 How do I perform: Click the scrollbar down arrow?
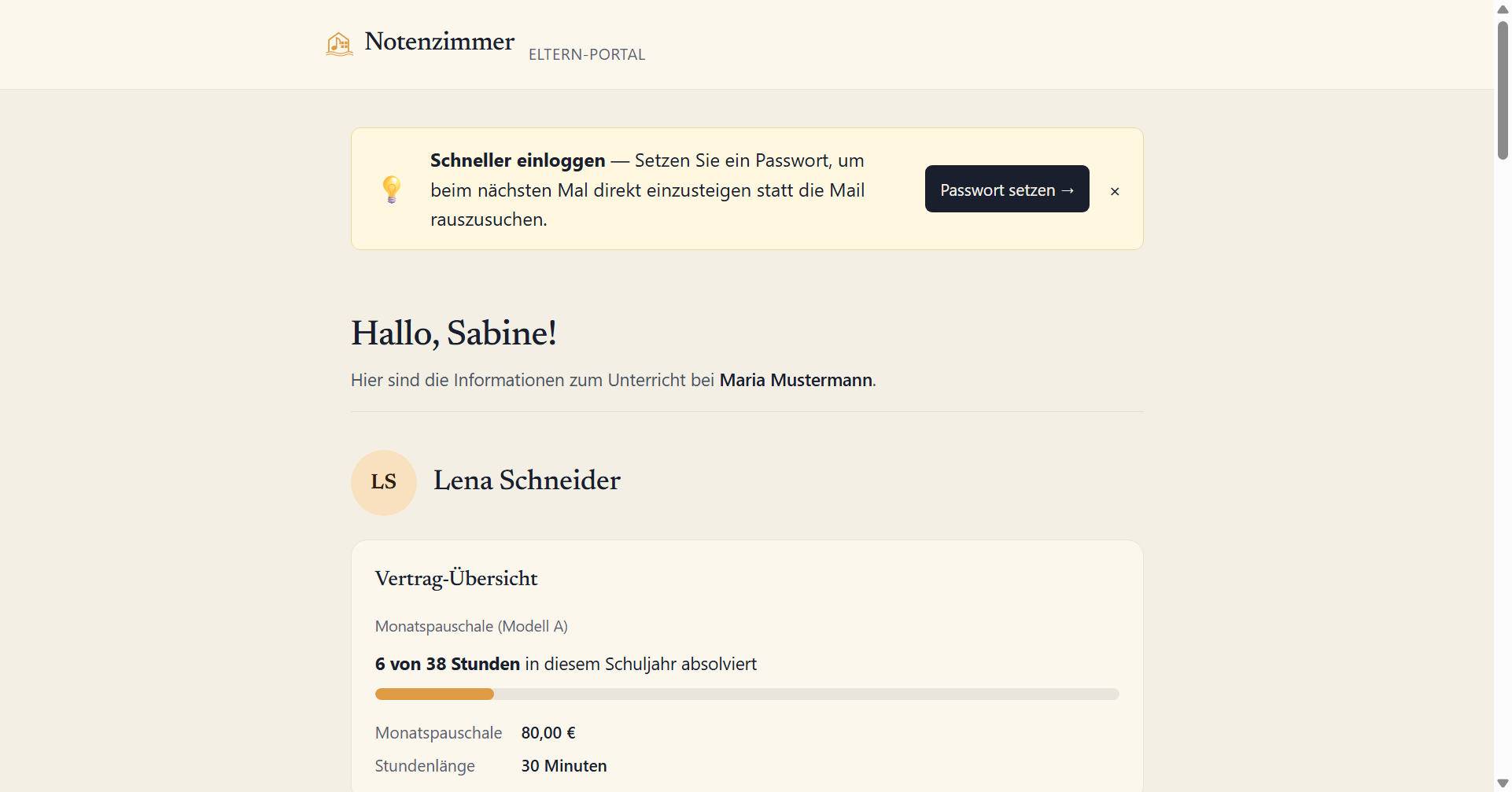tap(1503, 783)
